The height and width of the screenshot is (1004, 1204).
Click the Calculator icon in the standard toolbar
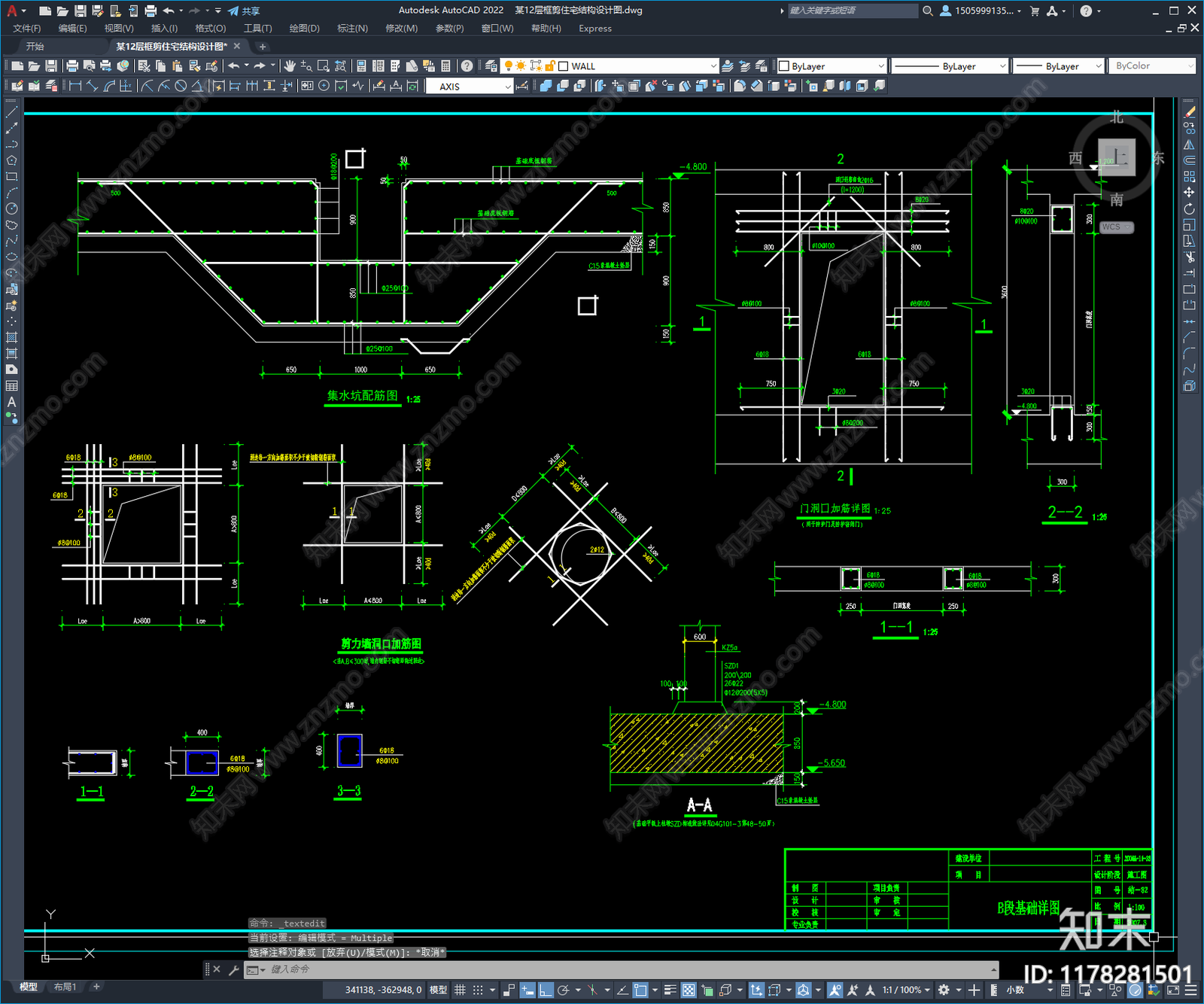445,66
